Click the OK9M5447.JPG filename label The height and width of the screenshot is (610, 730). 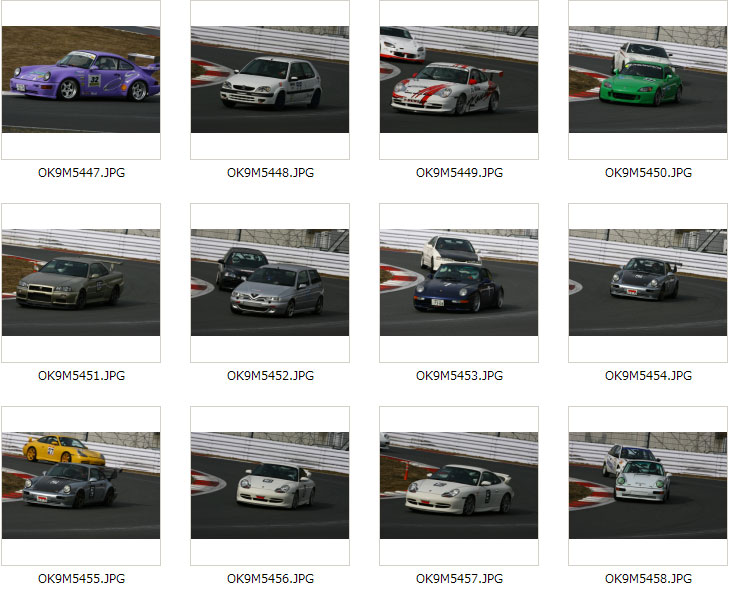[81, 173]
